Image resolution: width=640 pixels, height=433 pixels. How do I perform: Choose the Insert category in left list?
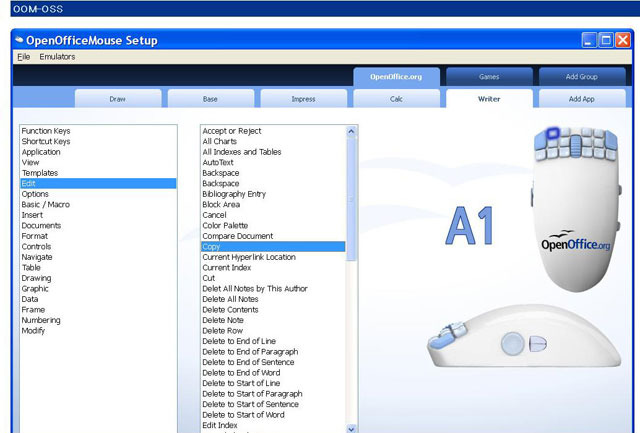33,215
